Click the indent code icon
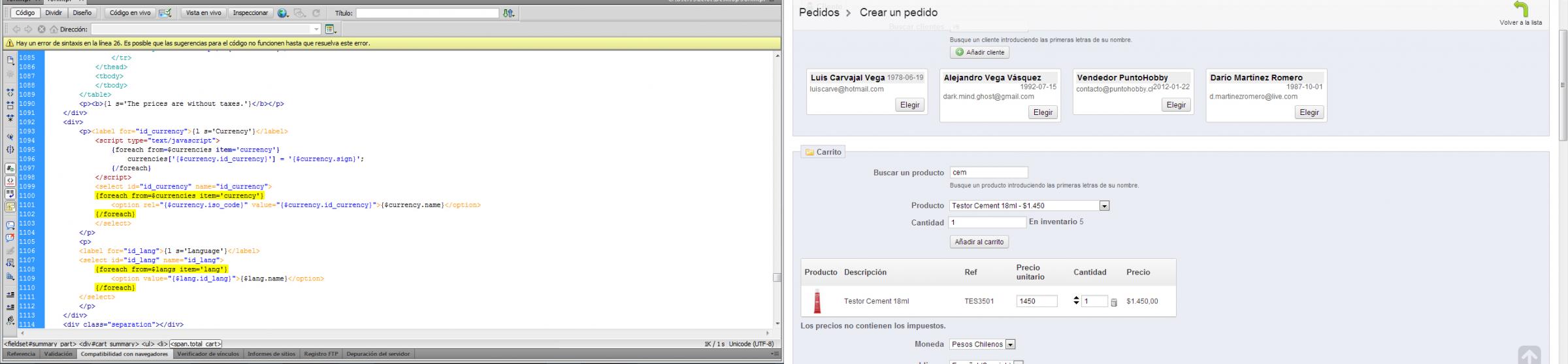 coord(10,295)
